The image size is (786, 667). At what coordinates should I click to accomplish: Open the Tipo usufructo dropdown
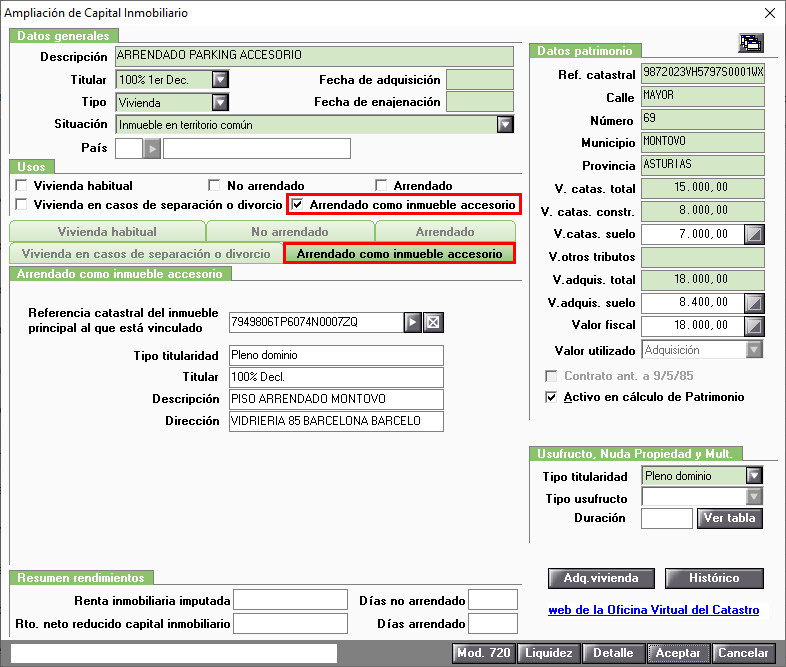[754, 497]
